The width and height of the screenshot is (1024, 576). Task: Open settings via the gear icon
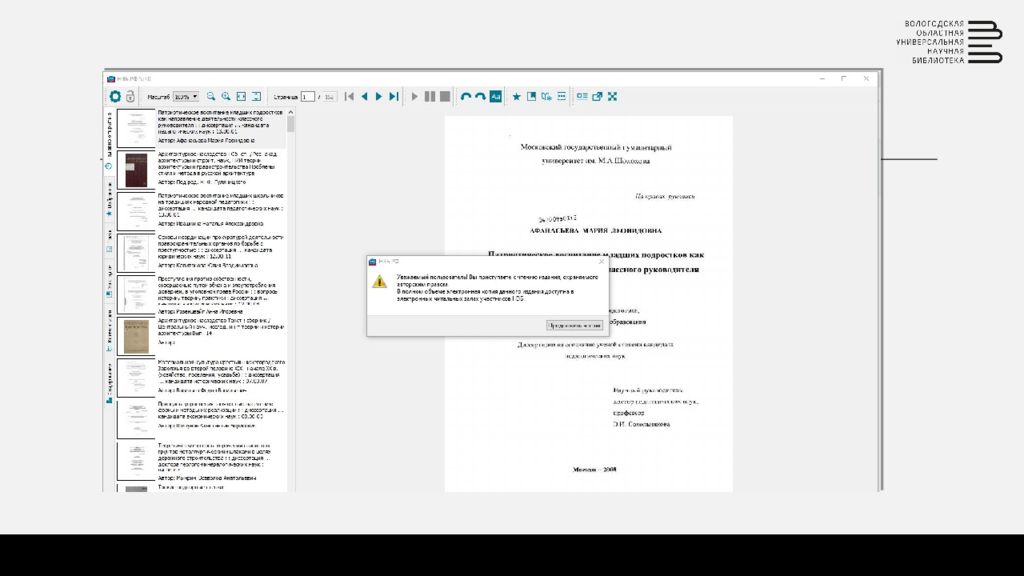[x=115, y=97]
